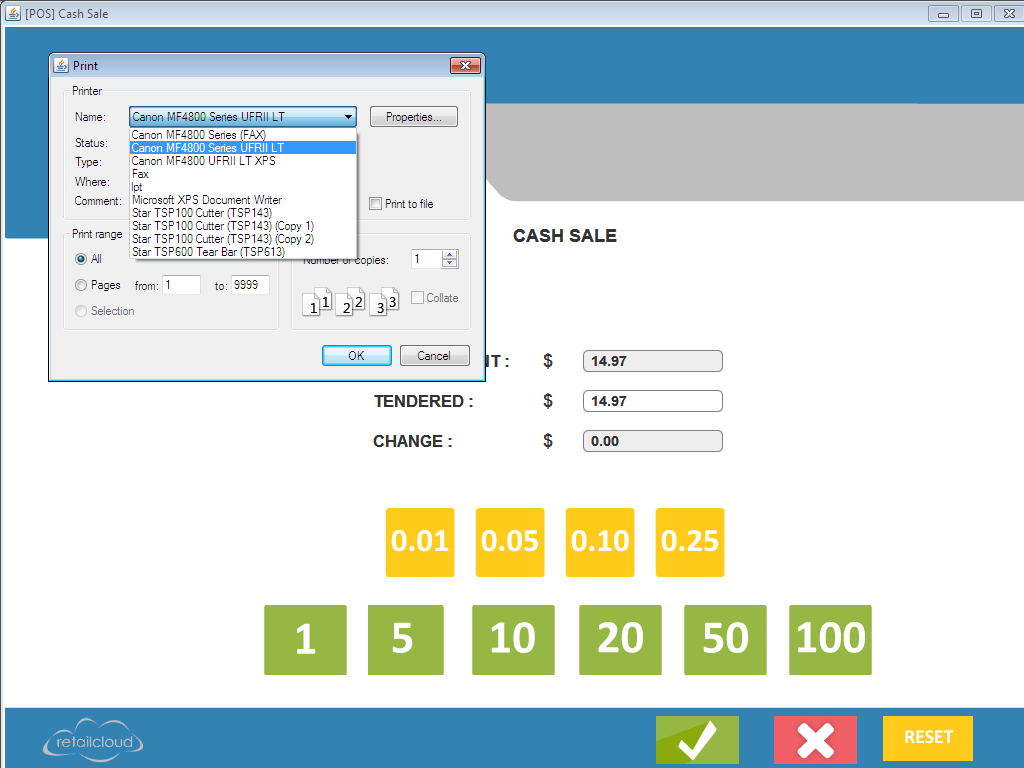Maximize the POS Cash Sale window
The image size is (1024, 768).
pos(976,14)
